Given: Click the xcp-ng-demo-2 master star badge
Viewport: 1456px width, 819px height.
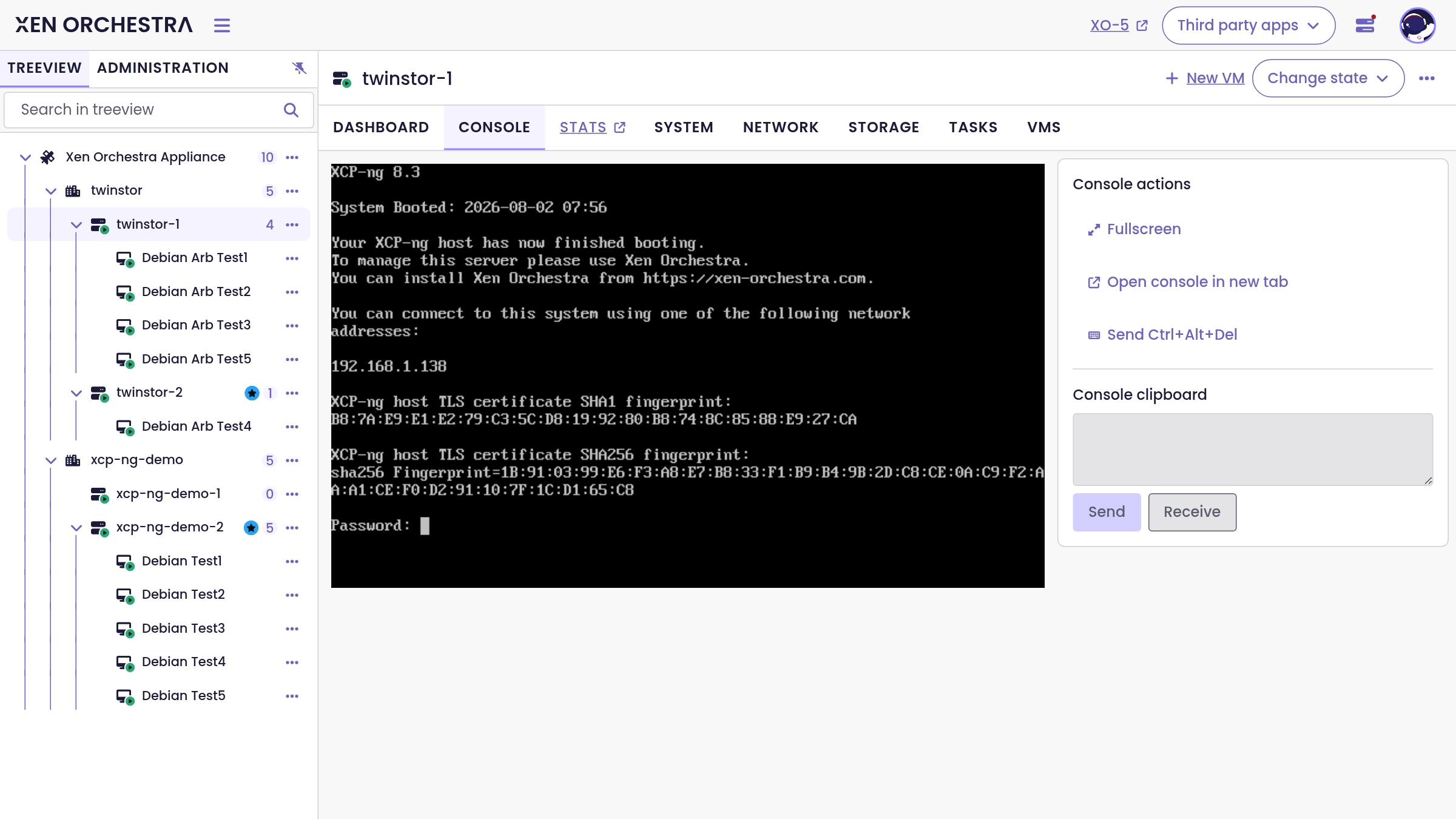Looking at the screenshot, I should click(x=251, y=528).
